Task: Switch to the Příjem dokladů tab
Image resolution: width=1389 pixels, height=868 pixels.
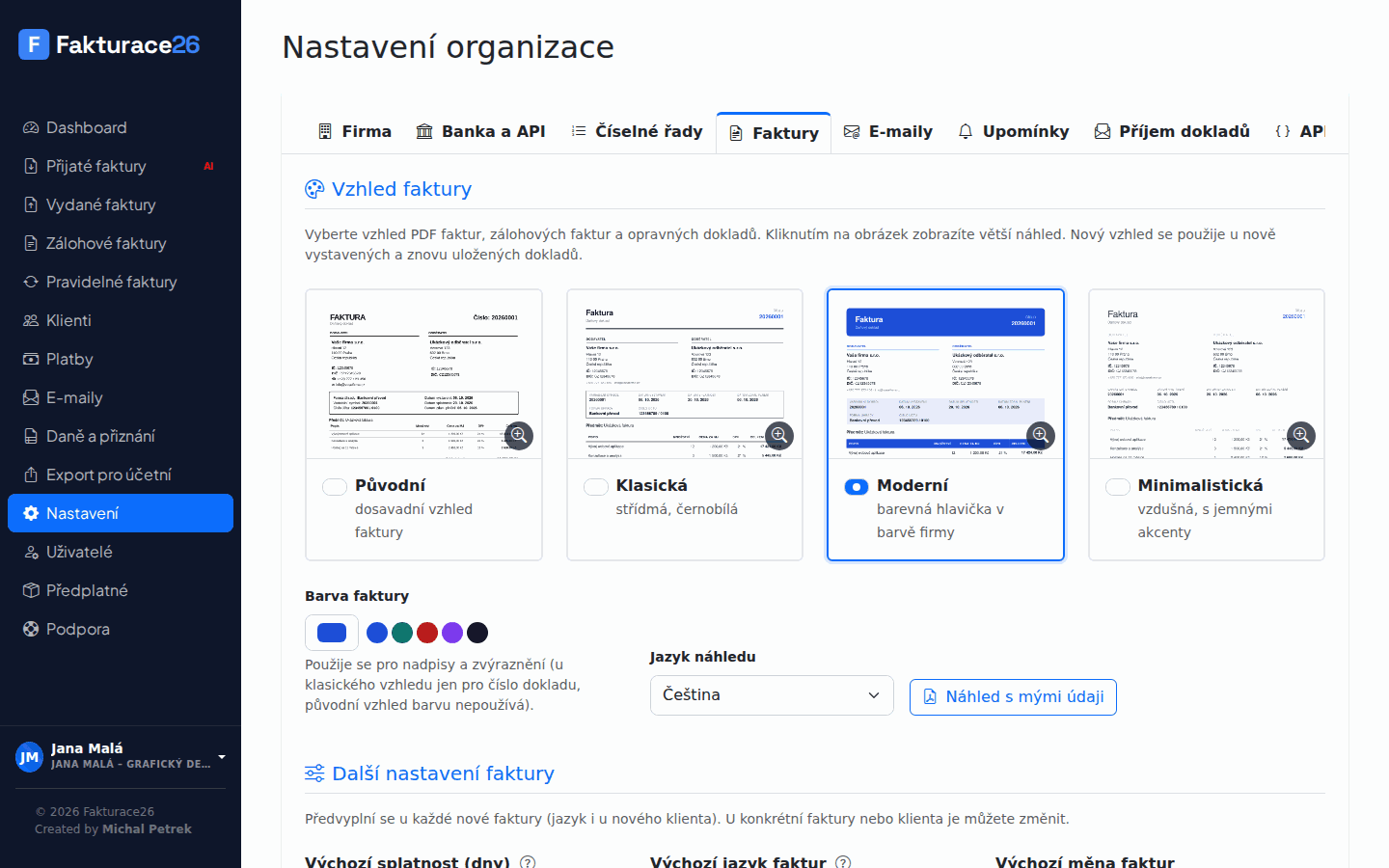Action: pyautogui.click(x=1172, y=132)
